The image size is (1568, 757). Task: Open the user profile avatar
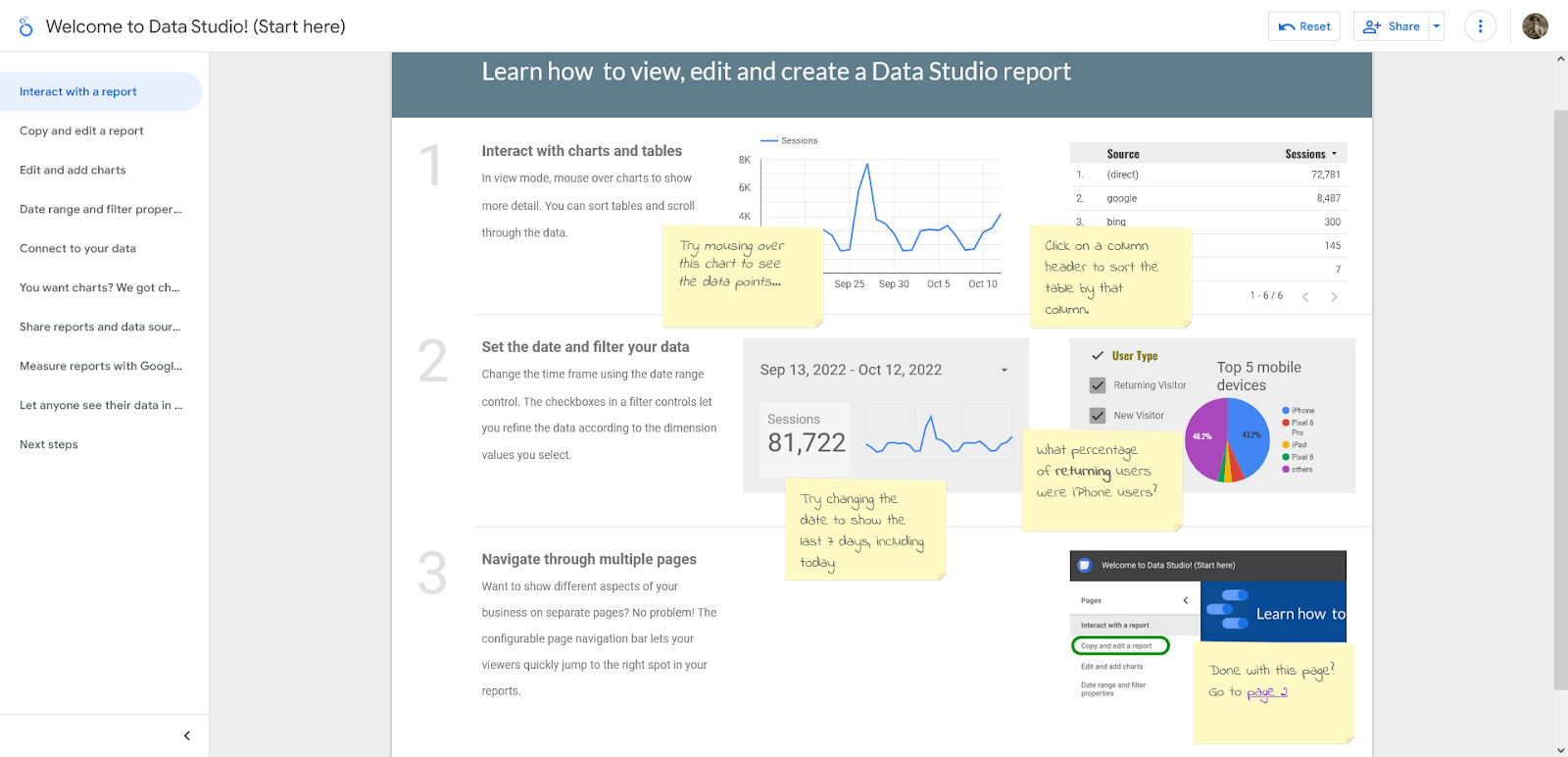[1535, 26]
